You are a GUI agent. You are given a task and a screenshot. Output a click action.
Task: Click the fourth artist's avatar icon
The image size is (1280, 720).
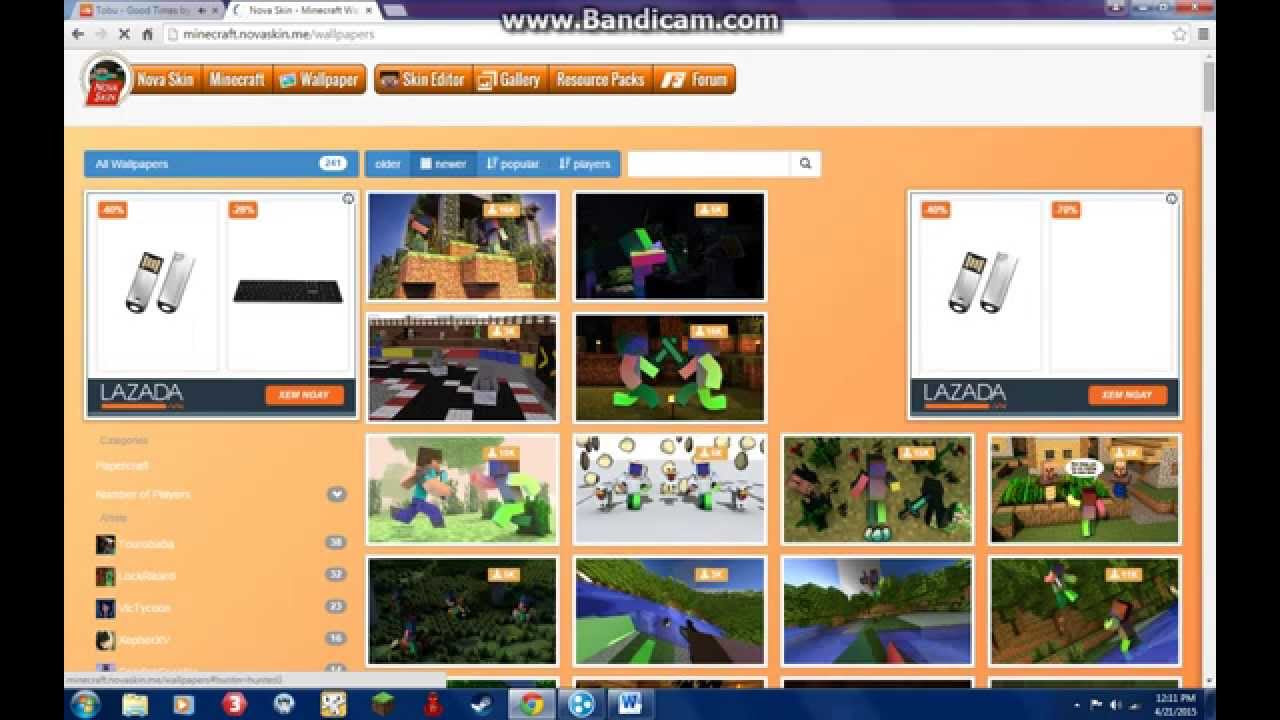[x=105, y=640]
